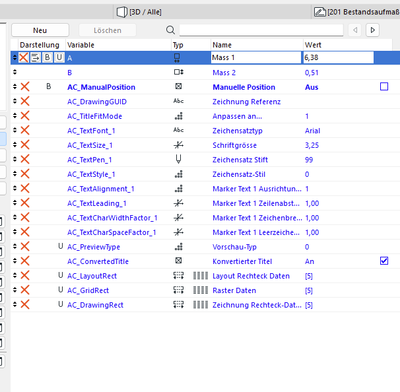Screen dimensions: 400x392
Task: Click Abc type icon of AC_DrawingGUID
Action: [178, 101]
